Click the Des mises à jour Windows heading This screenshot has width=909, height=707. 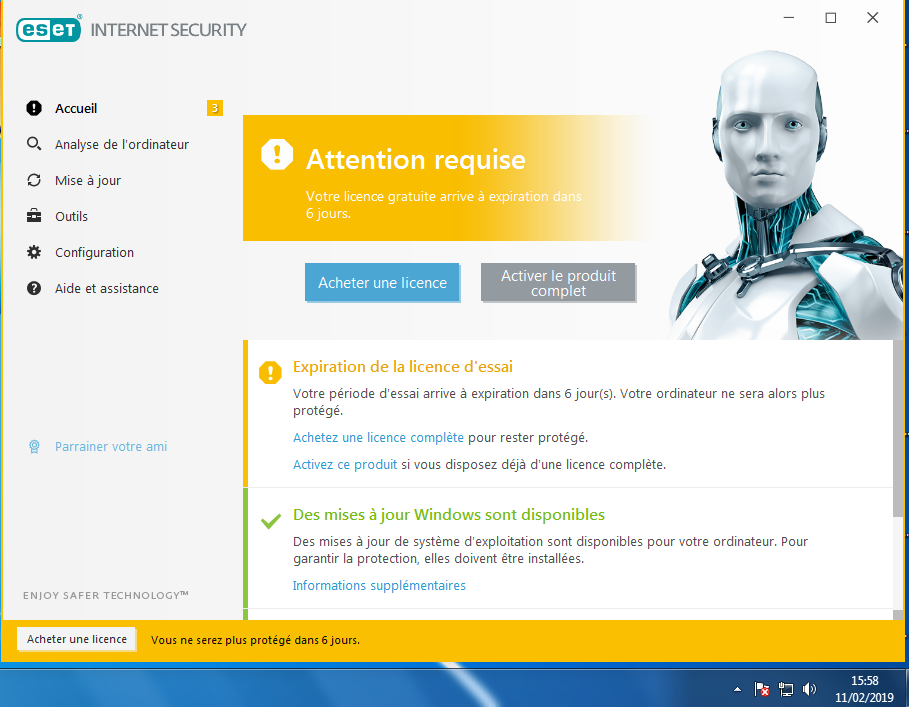(x=449, y=515)
